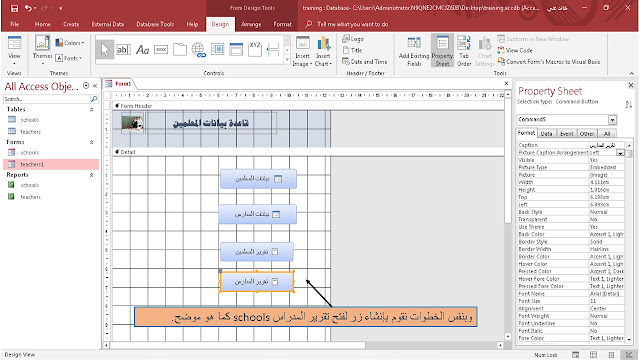Viewport: 640px width, 360px height.
Task: Insert Date and Time in header
Action: click(365, 62)
